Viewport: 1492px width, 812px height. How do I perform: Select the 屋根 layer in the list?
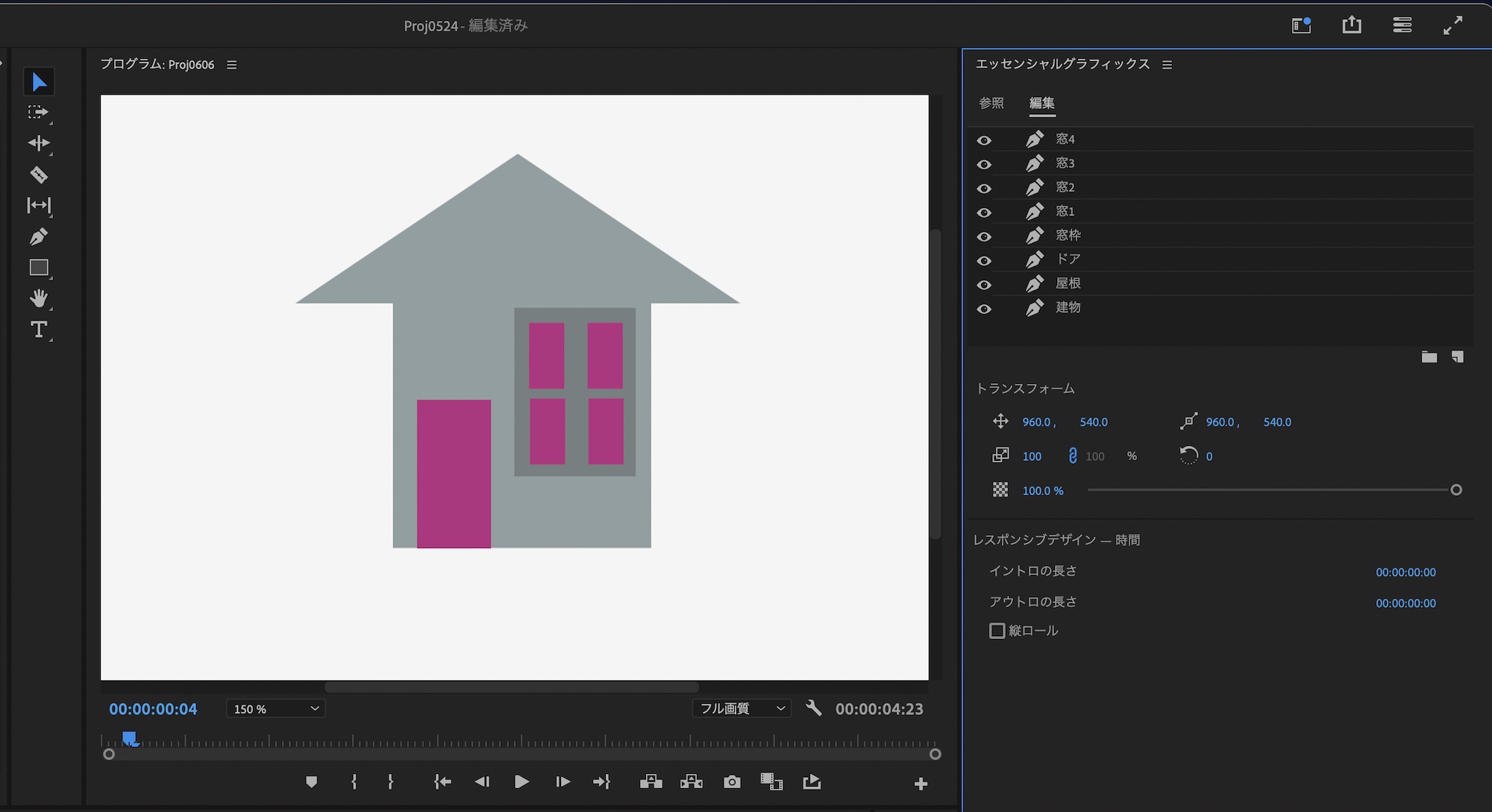click(1068, 283)
